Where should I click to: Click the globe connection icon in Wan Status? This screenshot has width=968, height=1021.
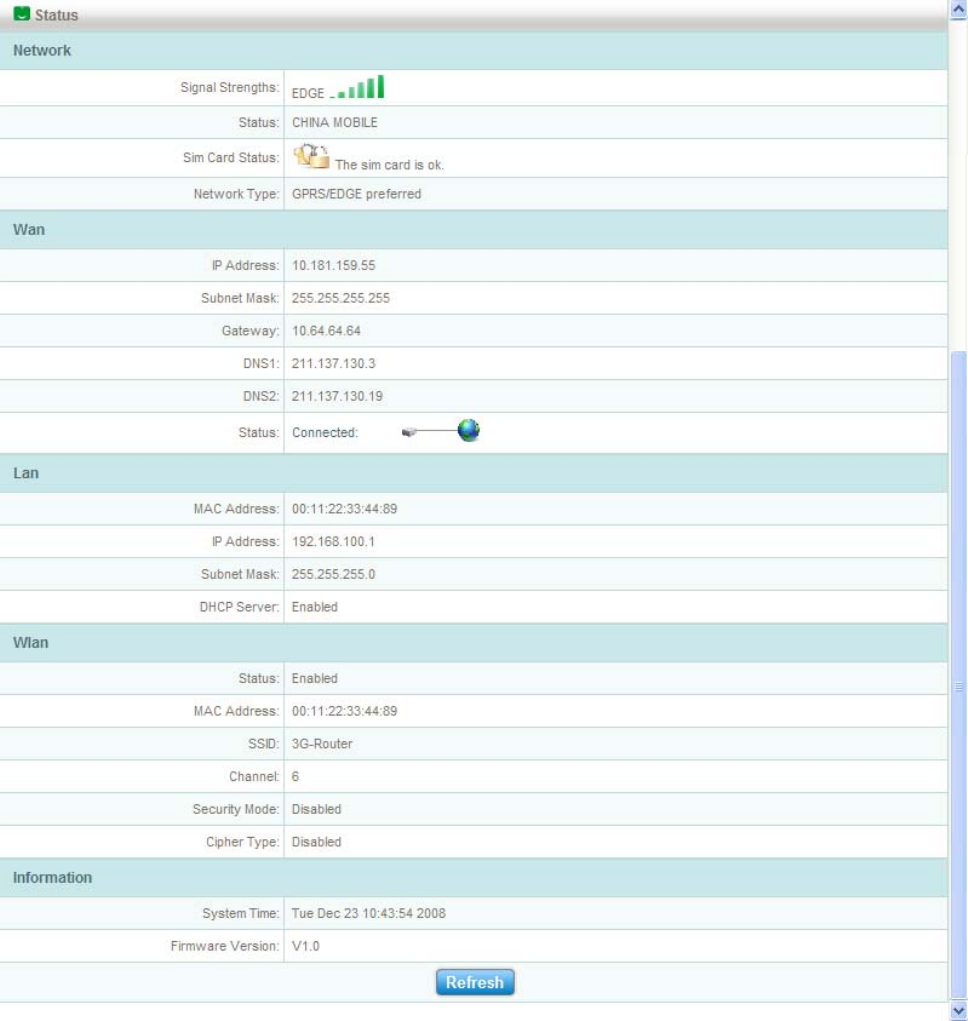click(x=468, y=430)
